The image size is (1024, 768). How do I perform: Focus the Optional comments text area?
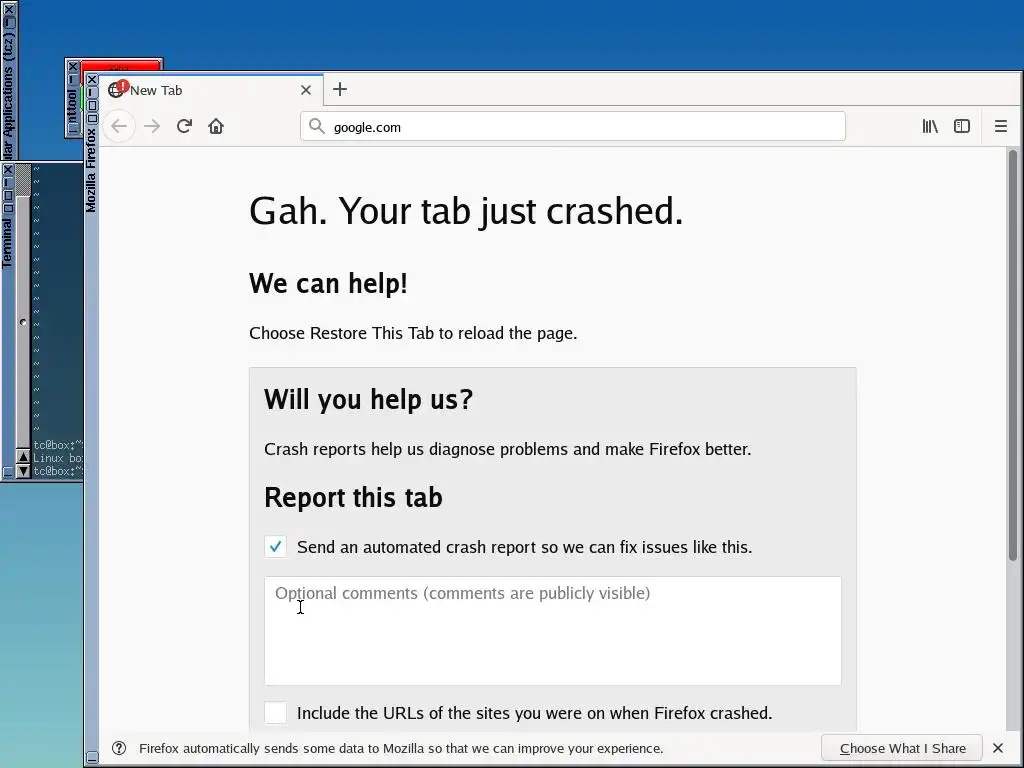[x=552, y=631]
